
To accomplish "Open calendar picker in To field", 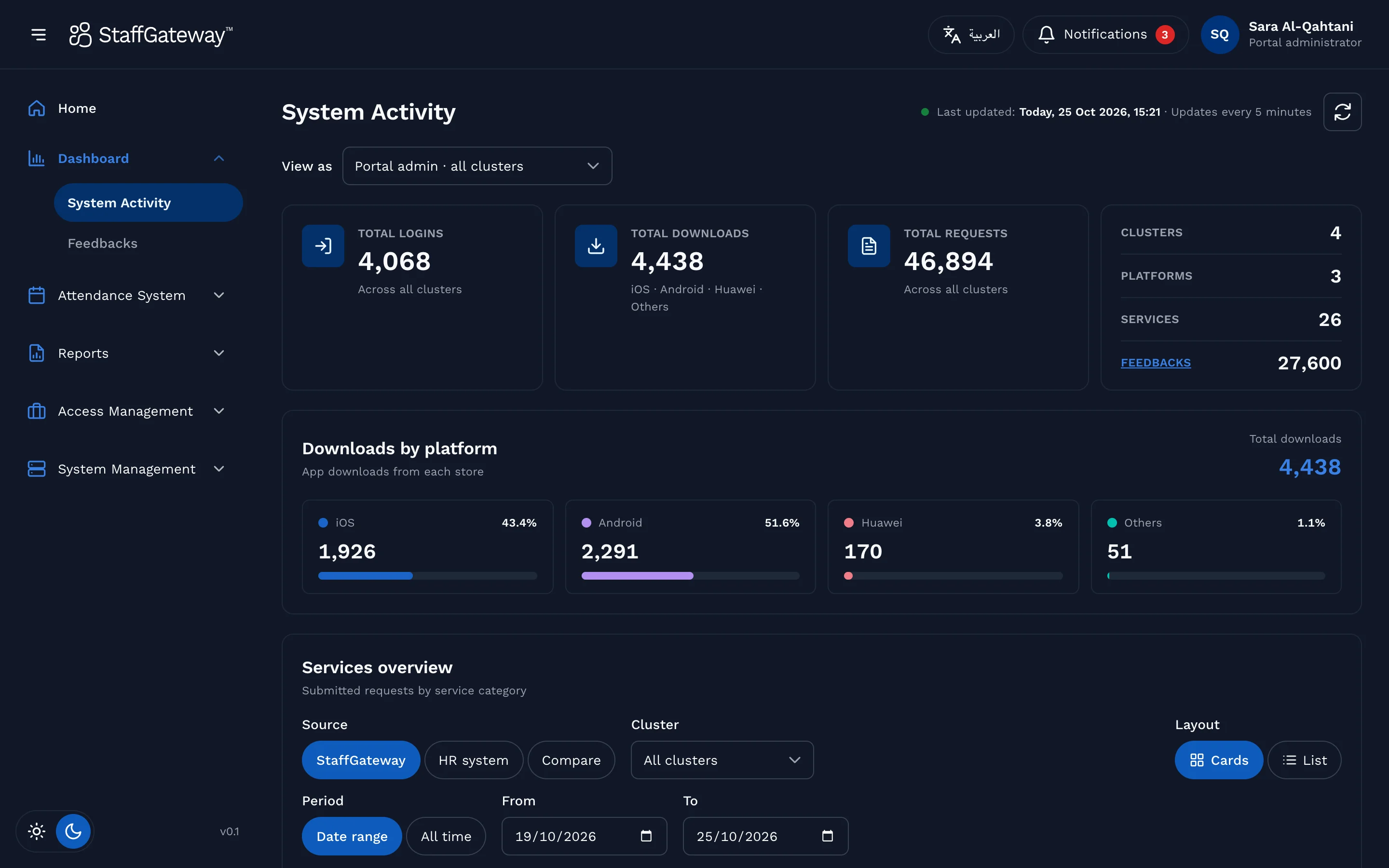I will [x=827, y=836].
